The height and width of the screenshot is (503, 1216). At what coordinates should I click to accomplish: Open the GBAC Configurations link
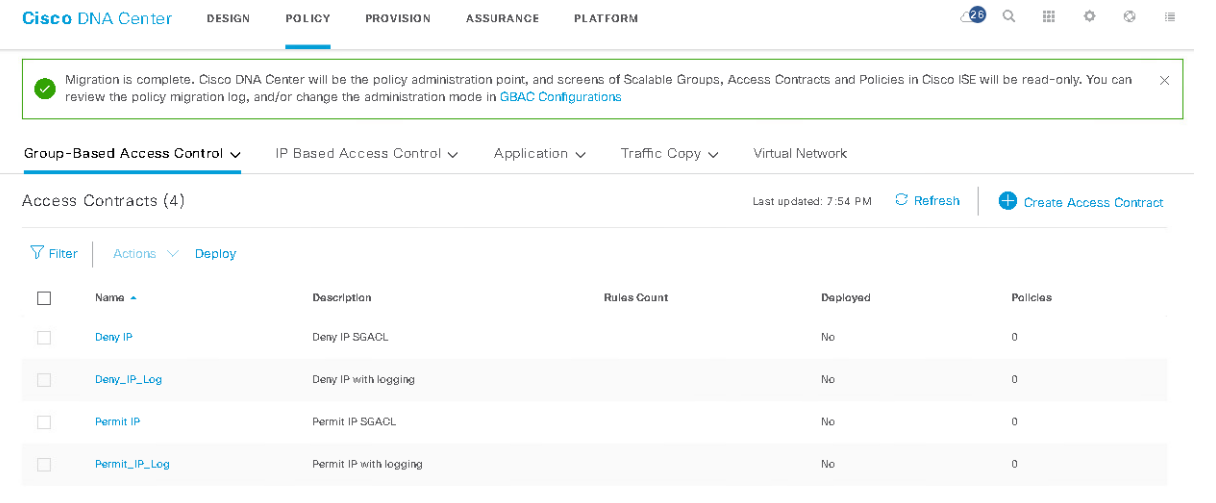[560, 97]
